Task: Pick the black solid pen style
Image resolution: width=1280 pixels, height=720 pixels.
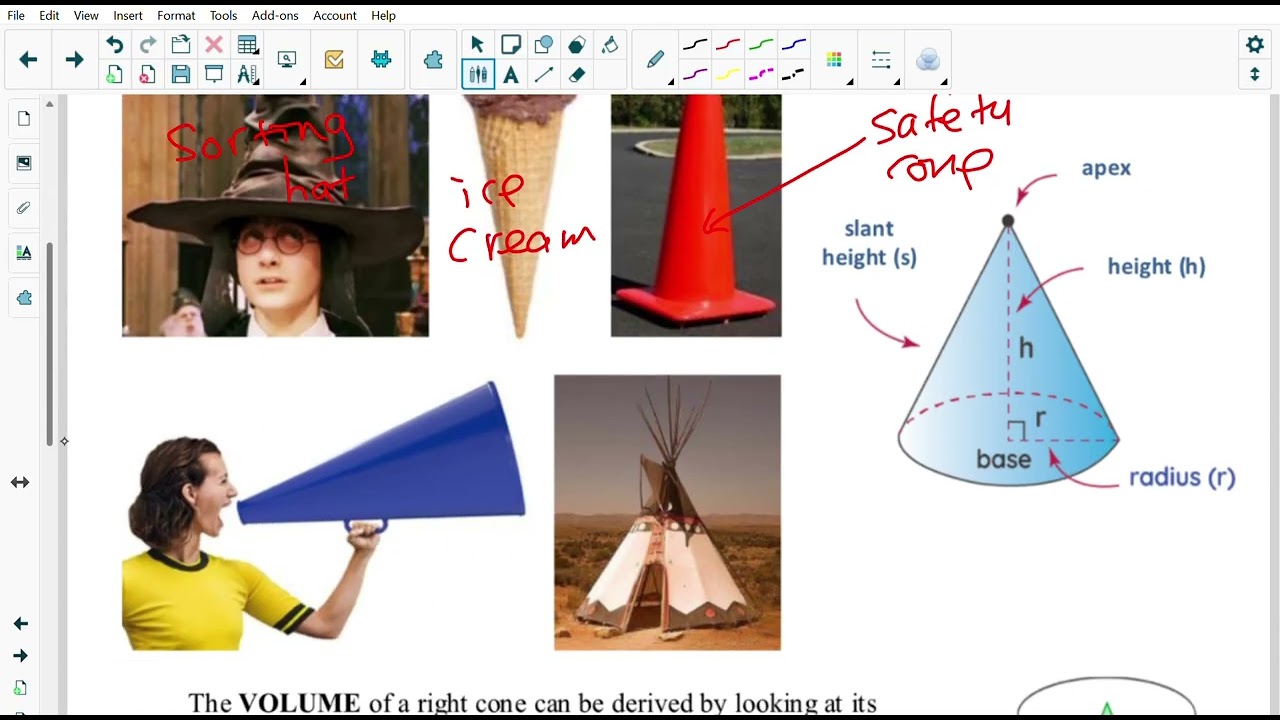Action: pos(695,45)
